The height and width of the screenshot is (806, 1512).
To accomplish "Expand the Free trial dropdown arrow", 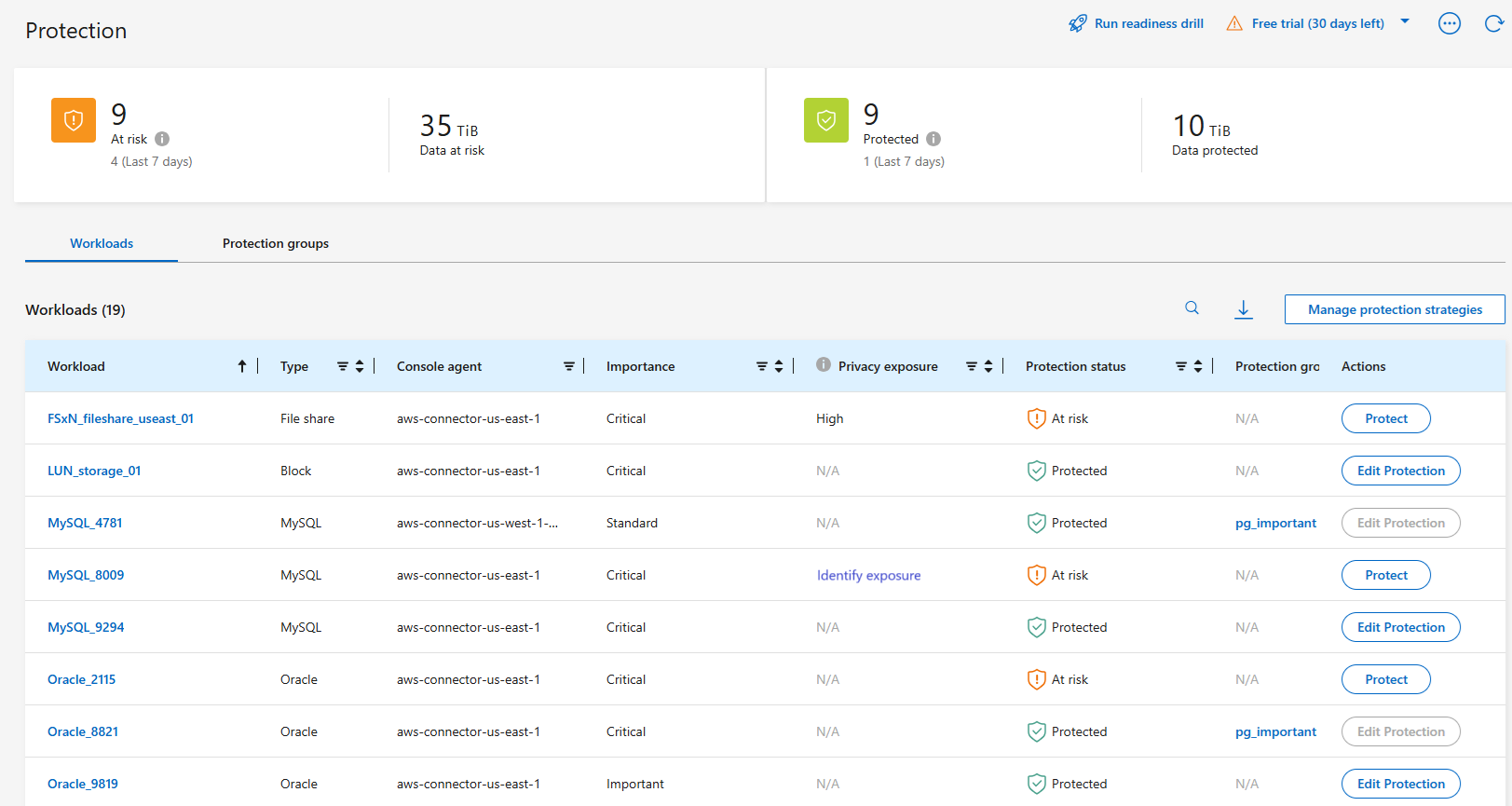I will [1405, 22].
